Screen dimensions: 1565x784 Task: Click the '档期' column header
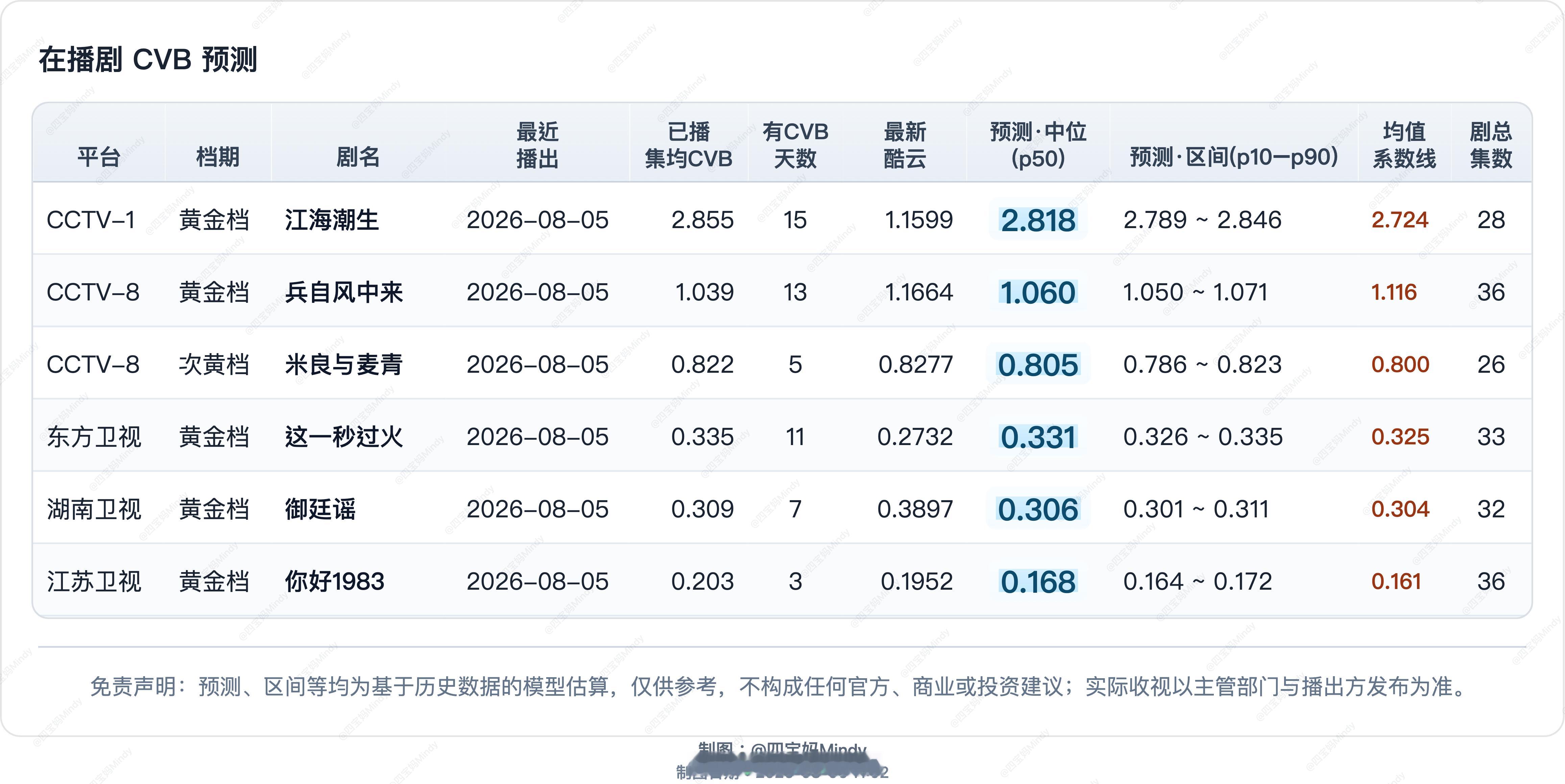pyautogui.click(x=217, y=157)
